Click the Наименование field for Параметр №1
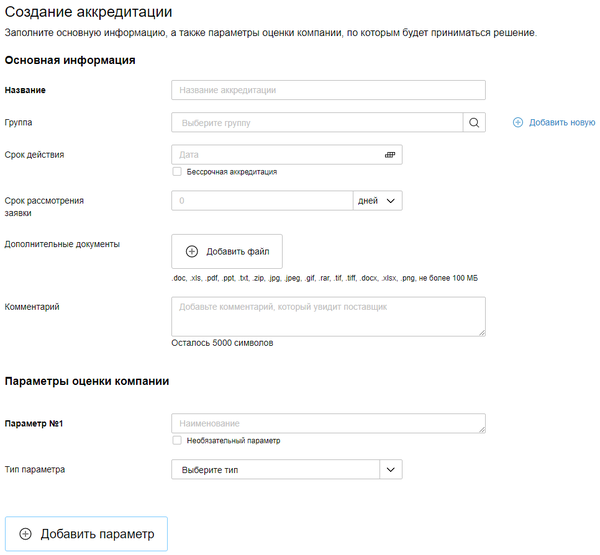The image size is (600, 555). [326, 423]
